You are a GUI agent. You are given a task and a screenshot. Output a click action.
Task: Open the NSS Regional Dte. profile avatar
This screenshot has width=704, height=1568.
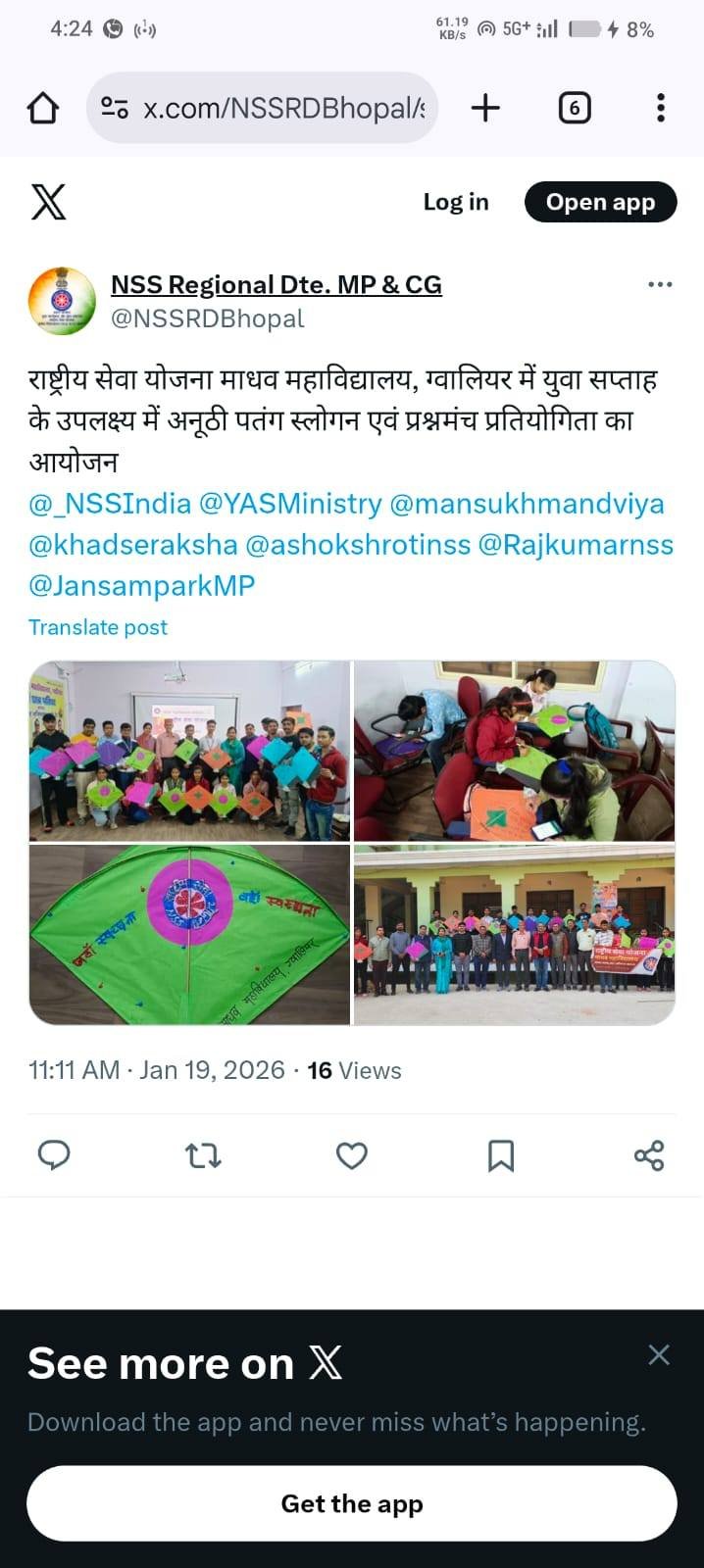pos(62,301)
